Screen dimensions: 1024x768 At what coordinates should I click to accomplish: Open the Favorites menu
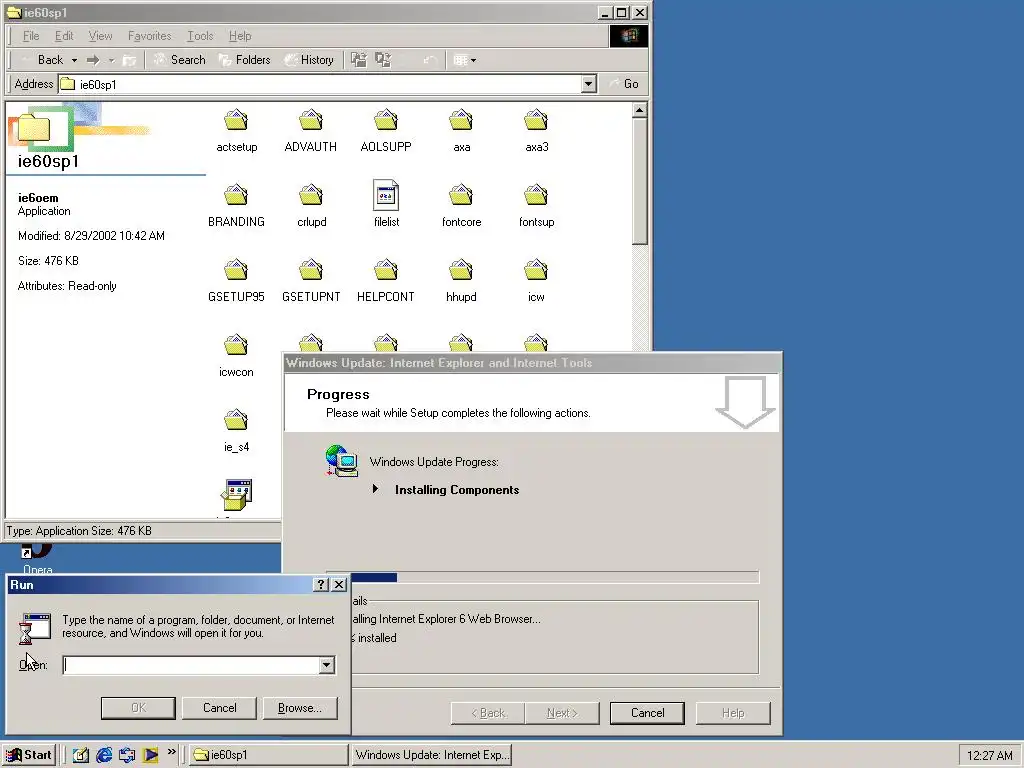click(x=150, y=36)
